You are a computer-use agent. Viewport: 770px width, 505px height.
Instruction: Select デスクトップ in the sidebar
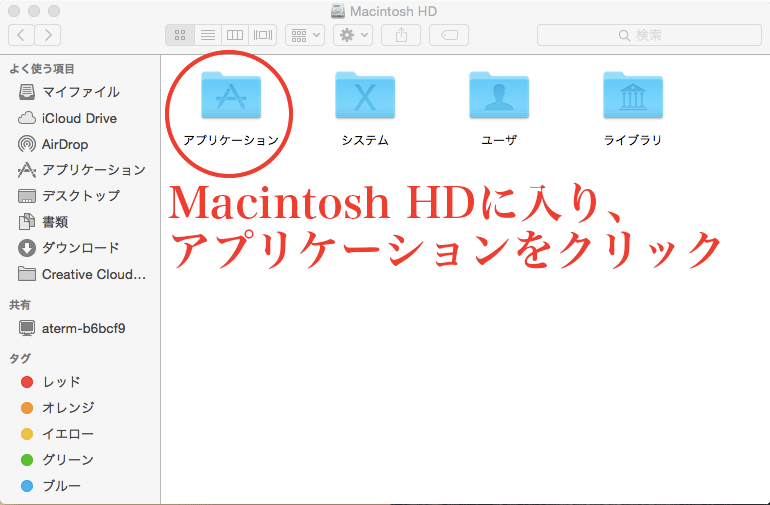coord(80,196)
